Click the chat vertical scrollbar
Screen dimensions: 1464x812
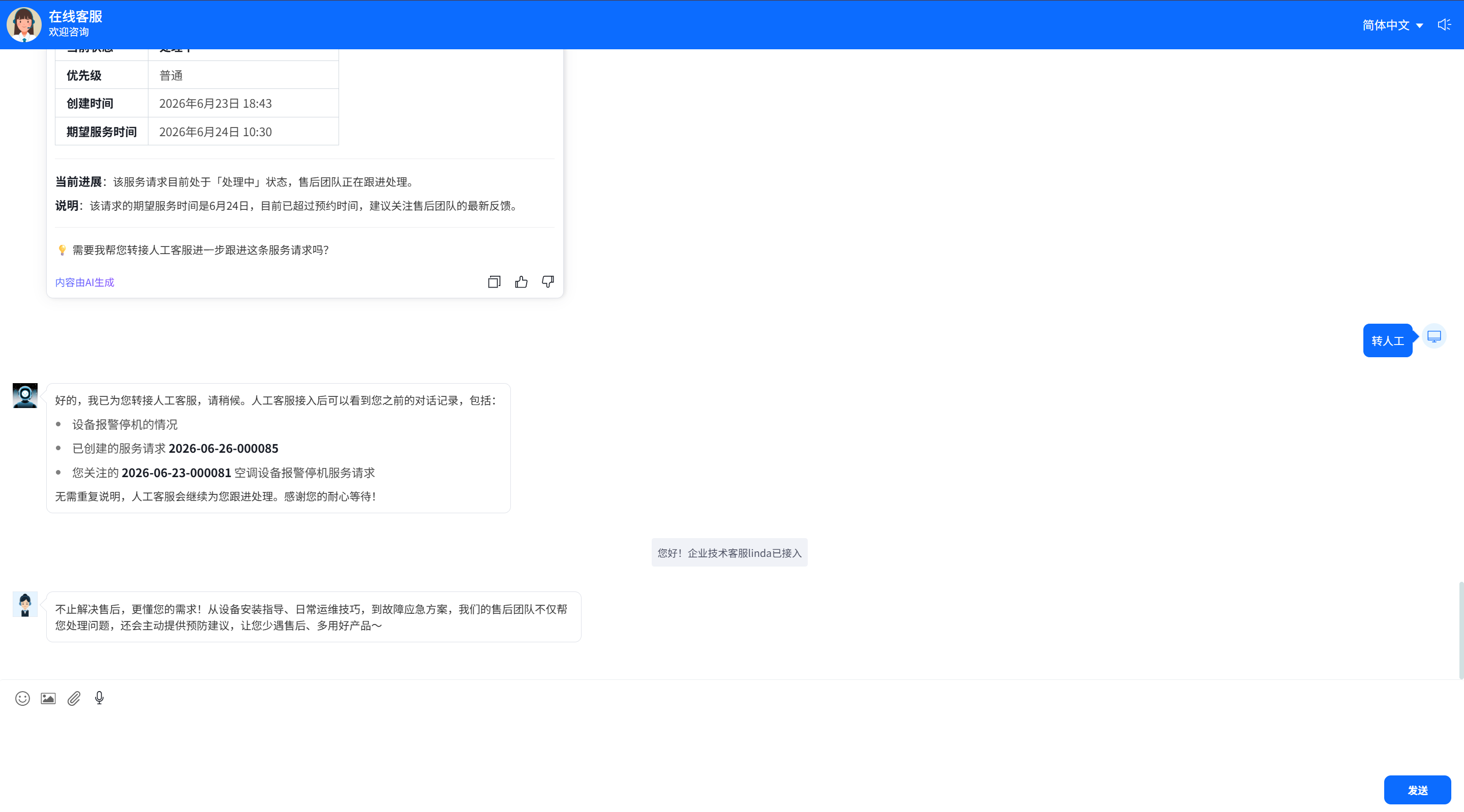coord(1460,630)
